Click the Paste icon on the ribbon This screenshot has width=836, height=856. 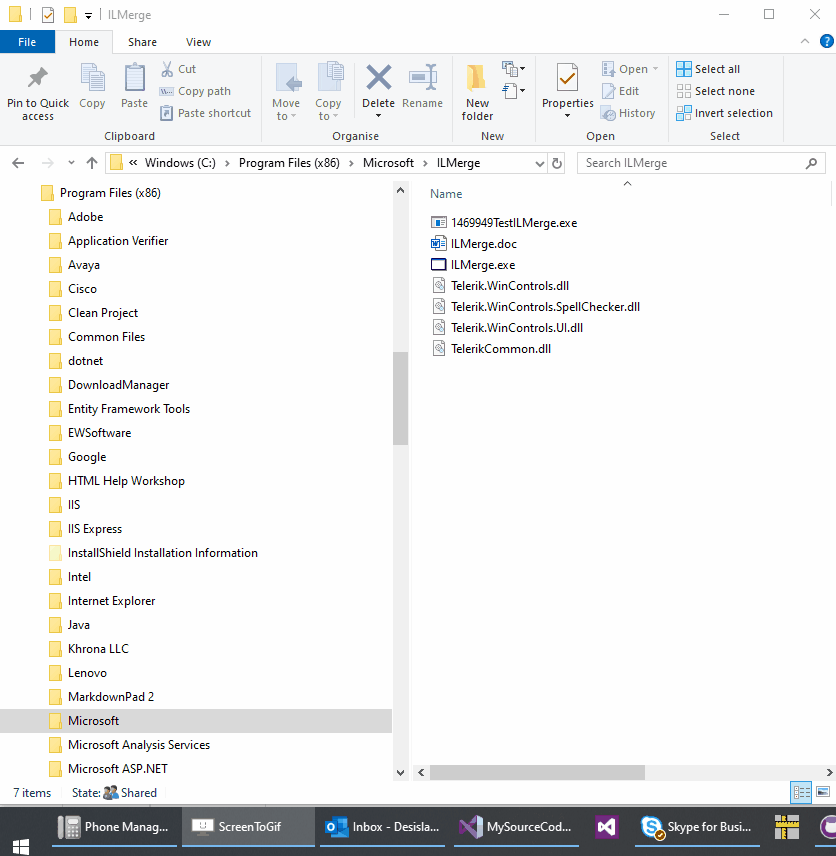(x=135, y=90)
